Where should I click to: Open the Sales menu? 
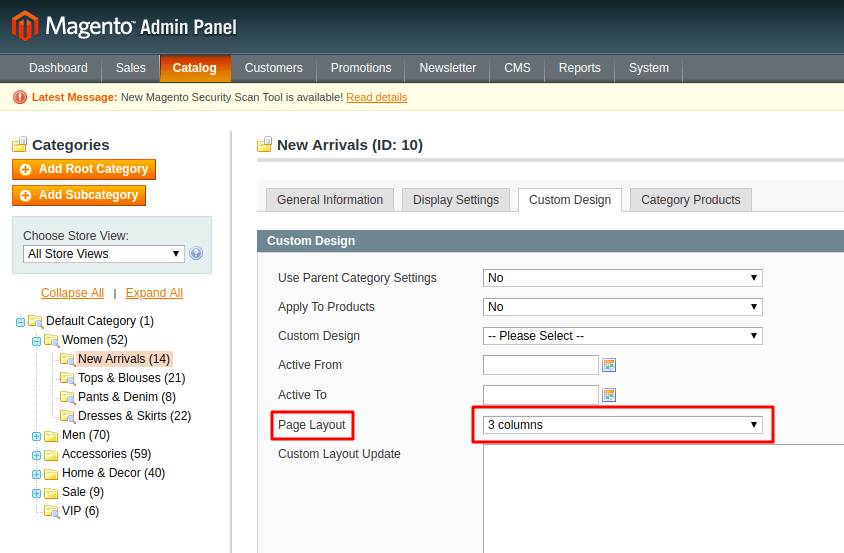(x=131, y=68)
